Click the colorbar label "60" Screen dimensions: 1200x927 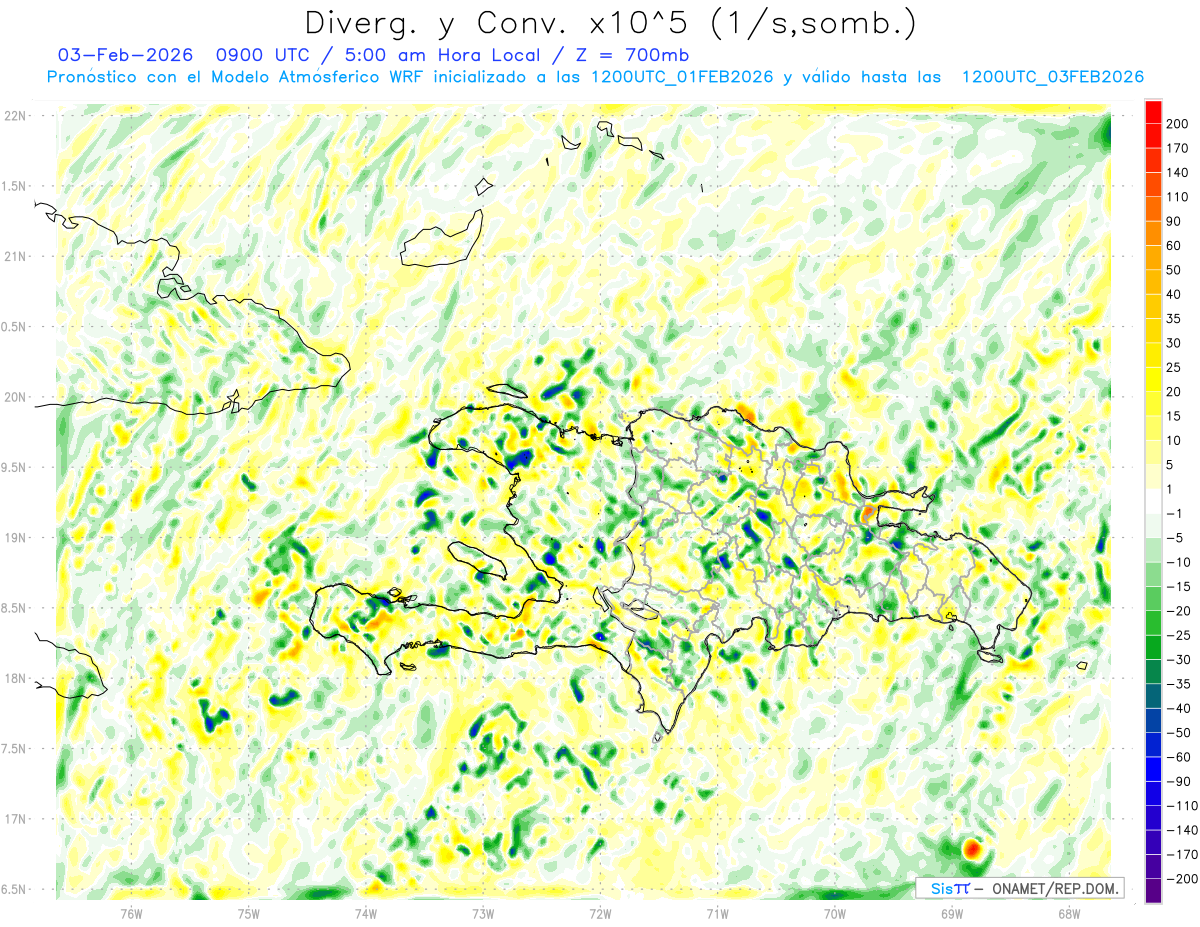[x=1174, y=246]
